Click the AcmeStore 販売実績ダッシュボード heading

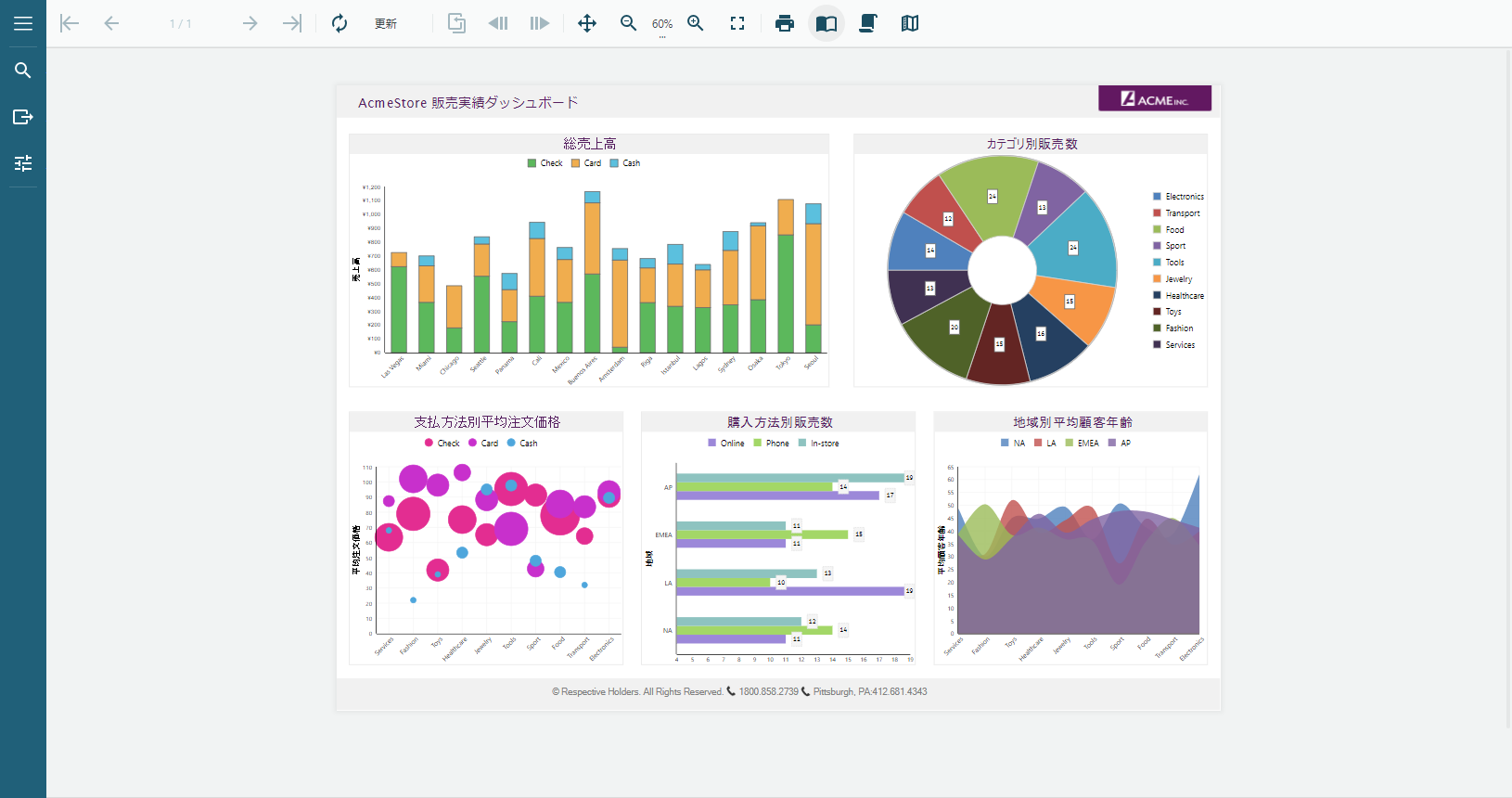pos(468,103)
